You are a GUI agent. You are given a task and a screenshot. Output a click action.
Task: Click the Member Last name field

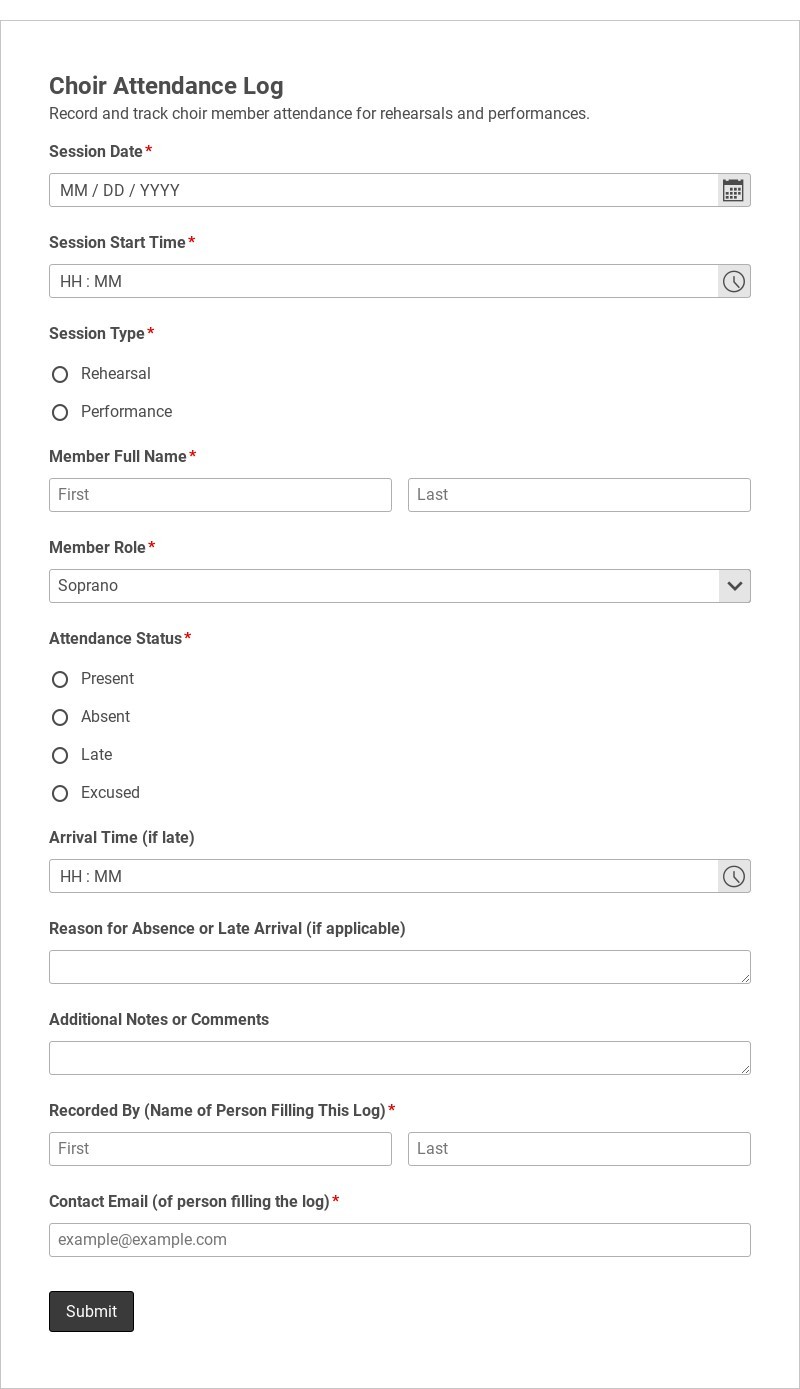[579, 495]
